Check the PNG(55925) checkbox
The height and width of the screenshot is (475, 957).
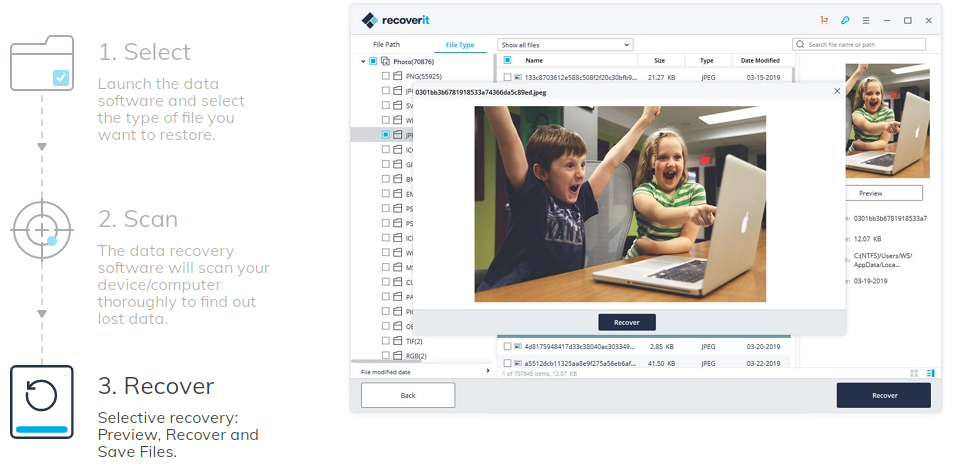coord(386,76)
